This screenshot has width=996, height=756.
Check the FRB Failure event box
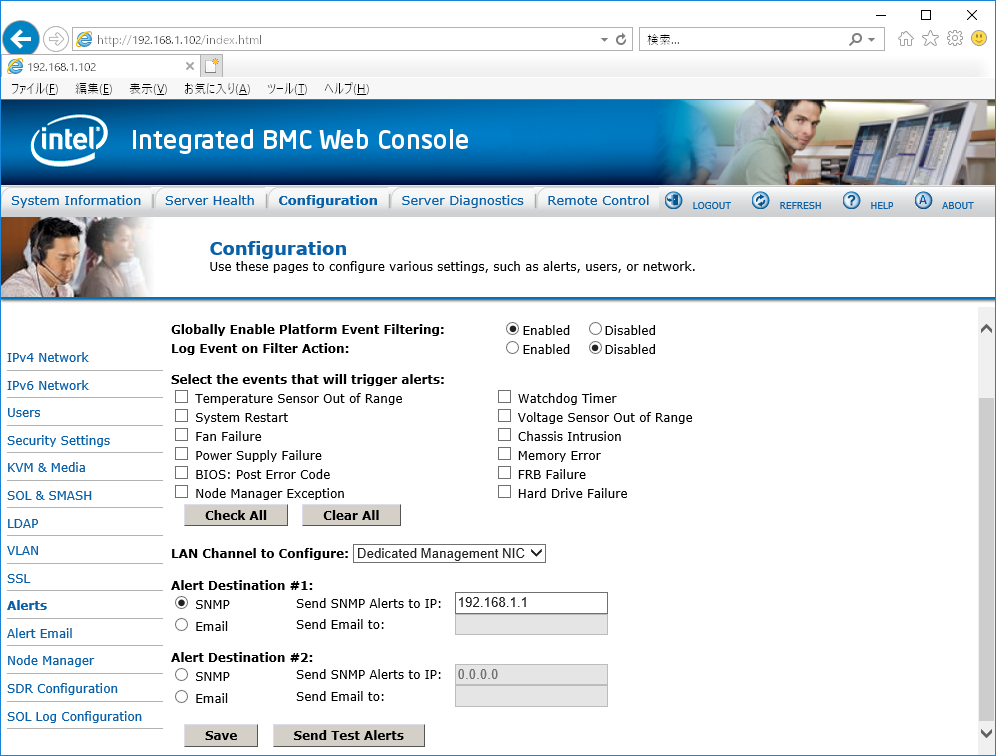tap(504, 473)
